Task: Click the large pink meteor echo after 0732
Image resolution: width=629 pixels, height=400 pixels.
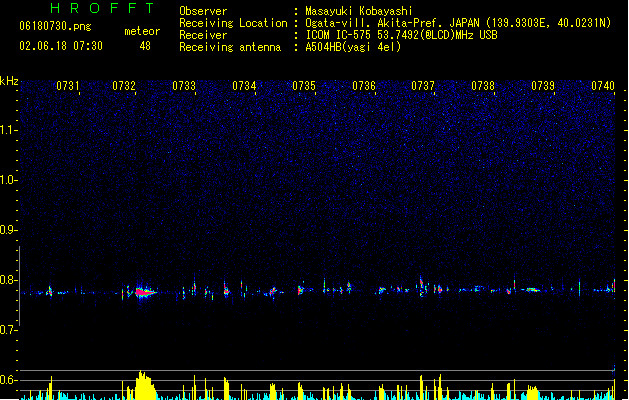Action: (144, 292)
